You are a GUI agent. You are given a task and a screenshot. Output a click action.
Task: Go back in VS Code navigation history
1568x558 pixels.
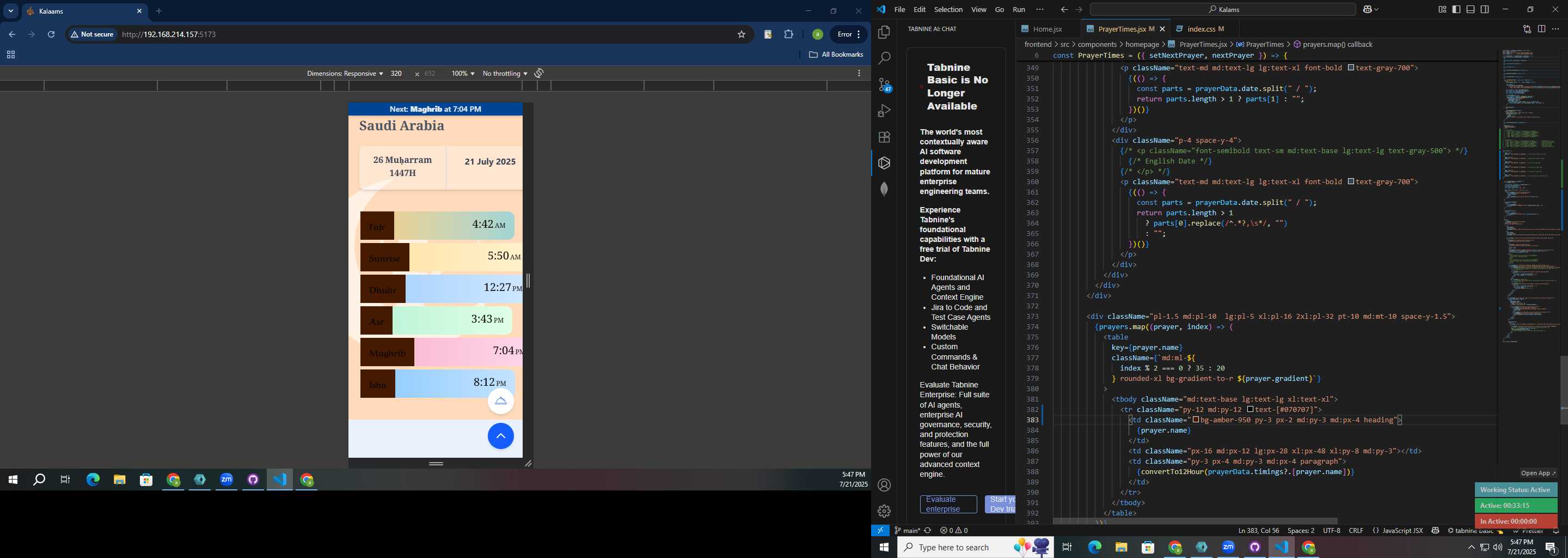click(x=1064, y=10)
